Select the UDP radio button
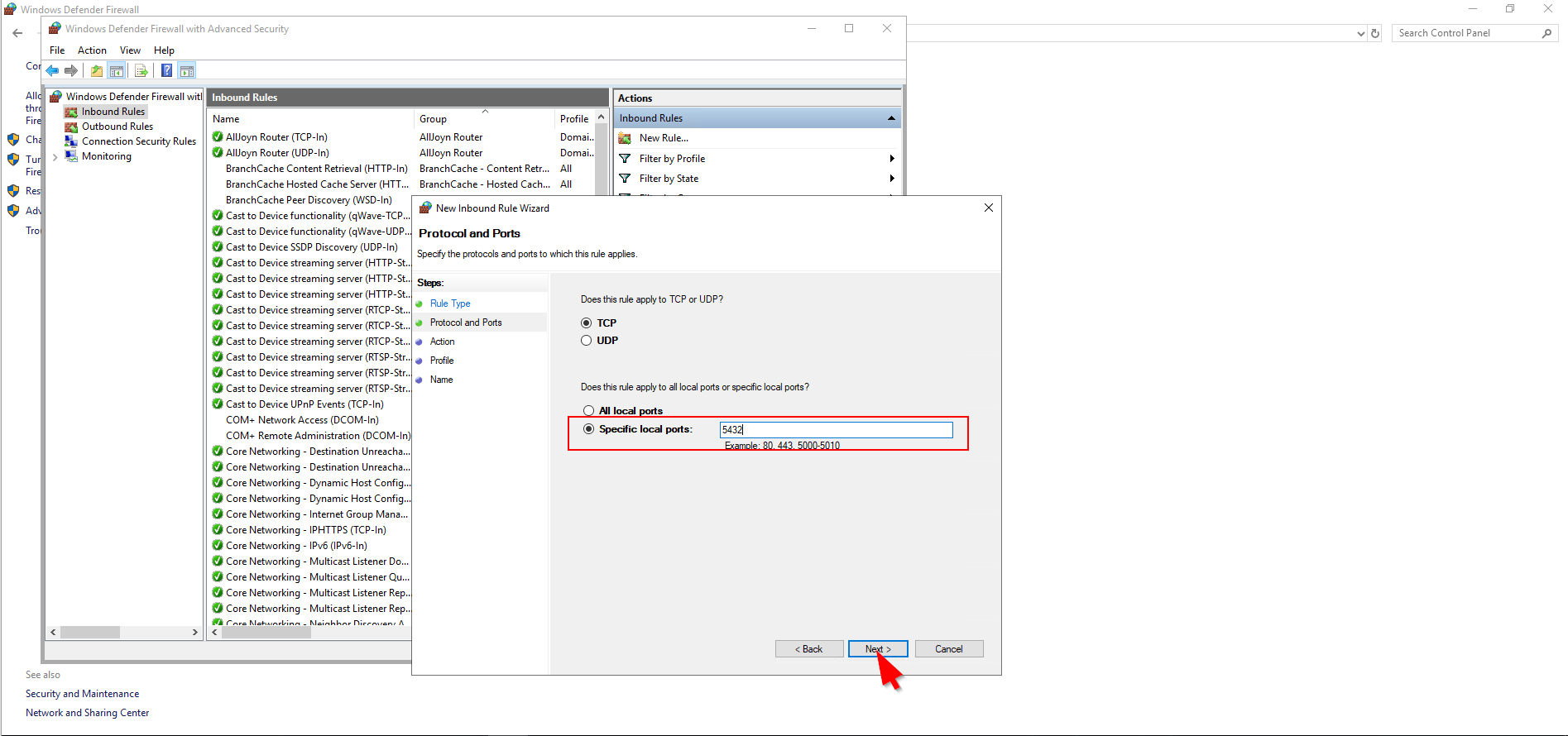The height and width of the screenshot is (736, 1568). pyautogui.click(x=586, y=341)
